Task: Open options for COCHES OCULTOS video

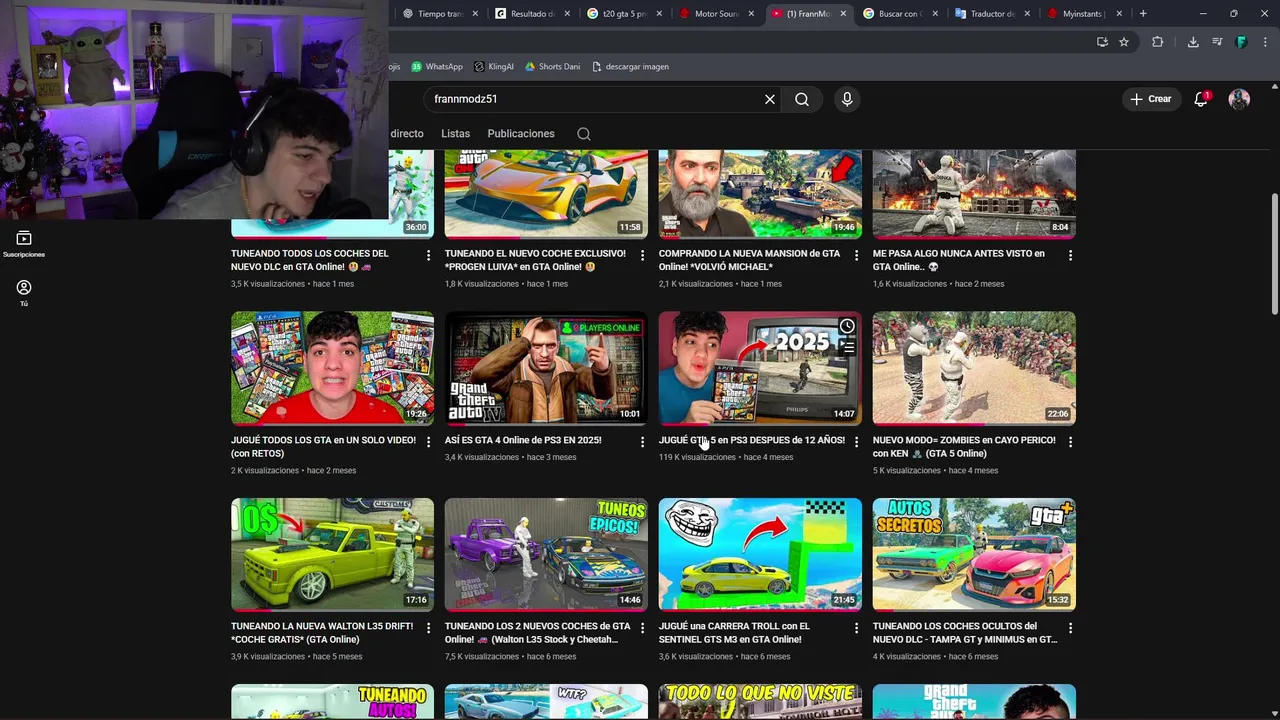Action: click(x=1070, y=628)
